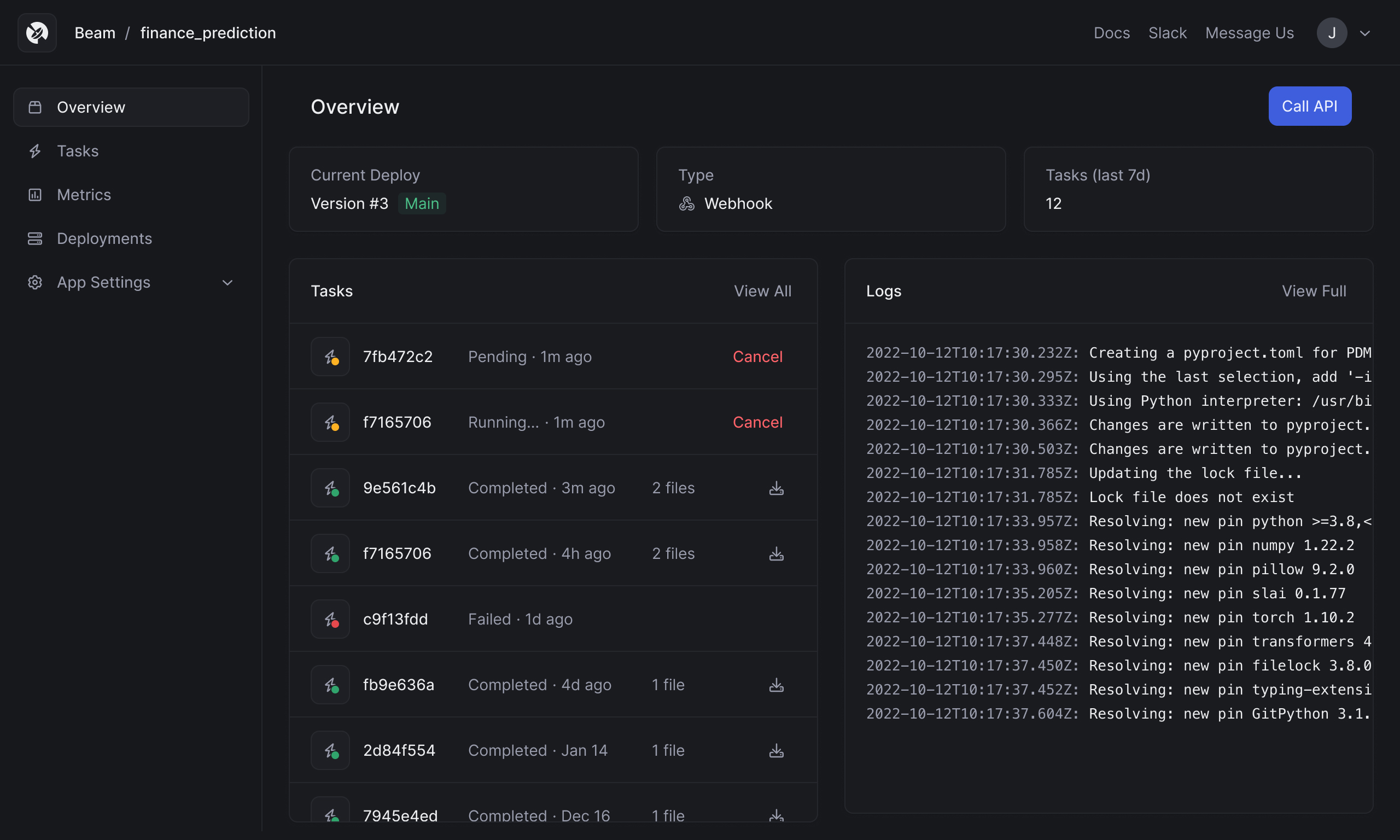Image resolution: width=1400 pixels, height=840 pixels.
Task: Click 'Failed · 1d ago' status text
Action: coord(520,619)
